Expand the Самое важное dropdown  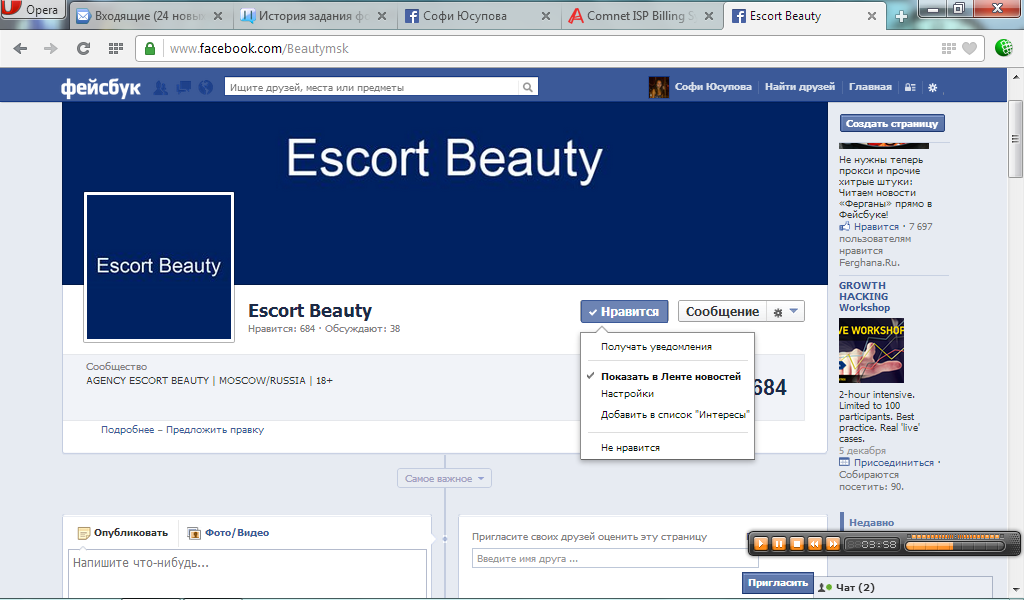[444, 479]
